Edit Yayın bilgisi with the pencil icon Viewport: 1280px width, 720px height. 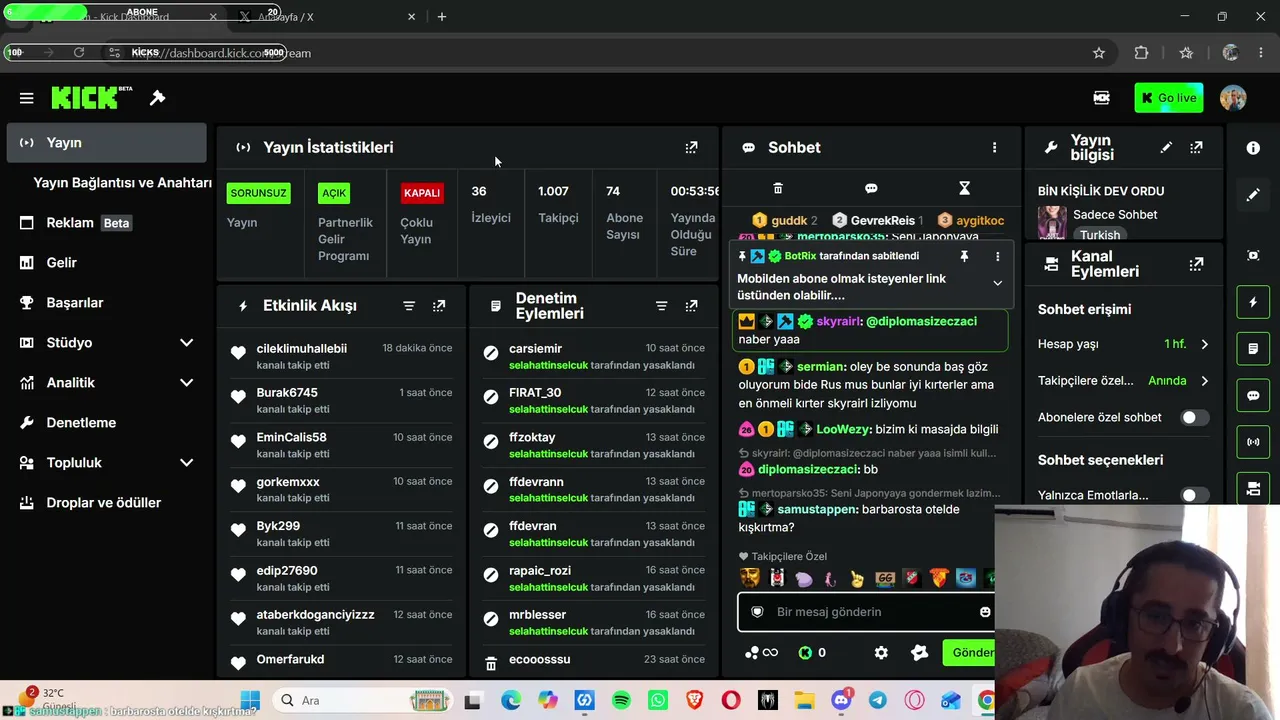(x=1166, y=147)
